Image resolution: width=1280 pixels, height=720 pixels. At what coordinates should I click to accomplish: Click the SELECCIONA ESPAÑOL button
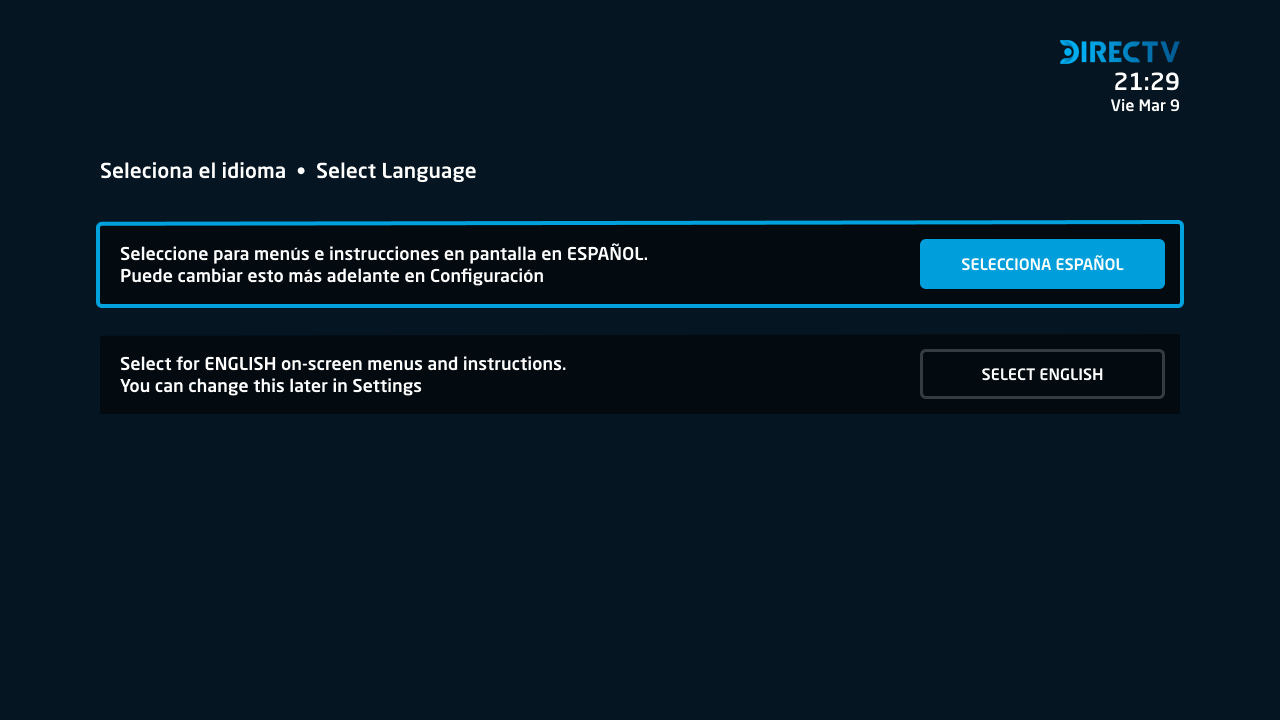tap(1042, 264)
